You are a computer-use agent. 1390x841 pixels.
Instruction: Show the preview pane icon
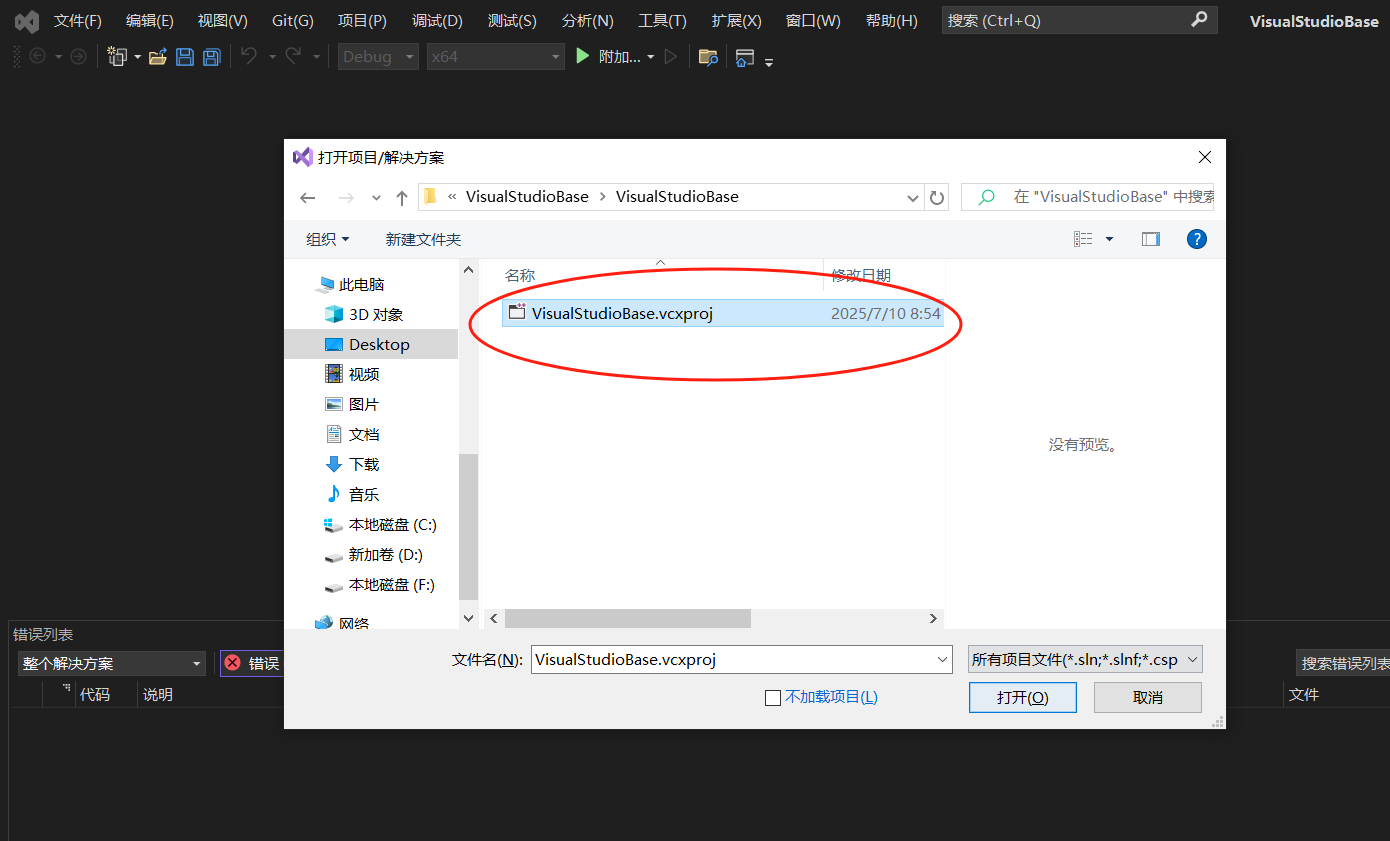coord(1151,239)
